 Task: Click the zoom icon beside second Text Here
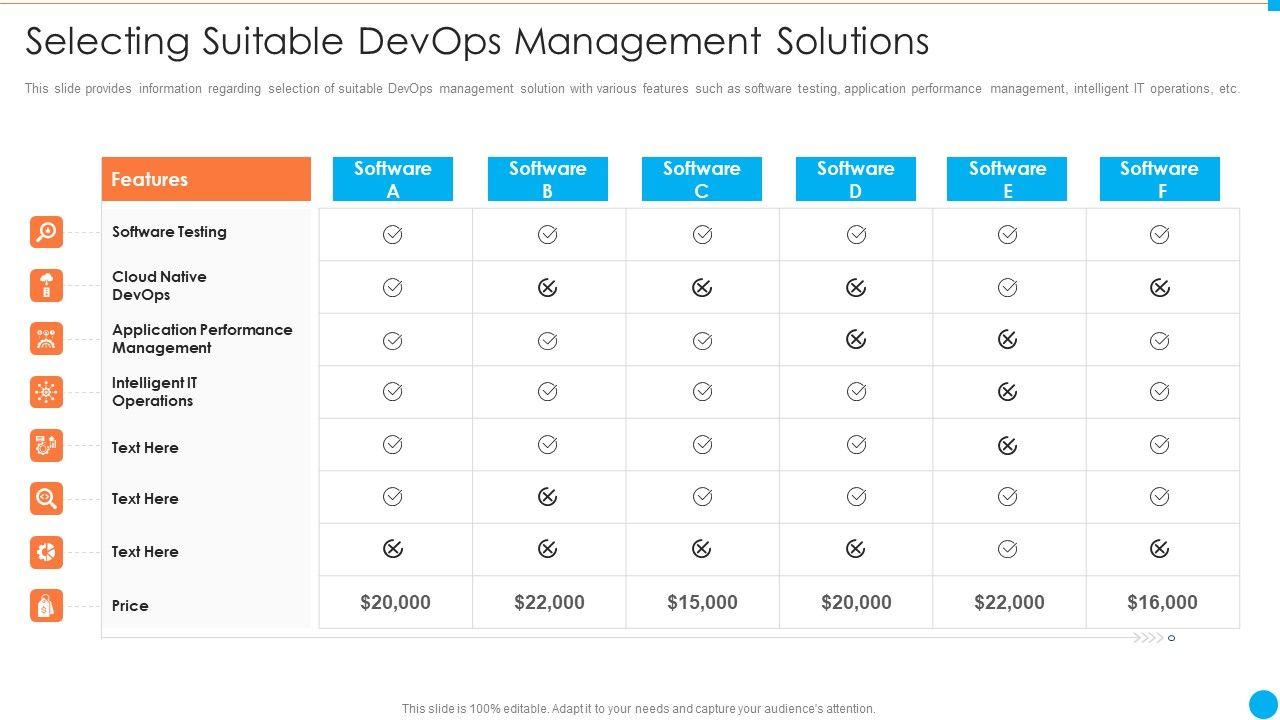[46, 498]
